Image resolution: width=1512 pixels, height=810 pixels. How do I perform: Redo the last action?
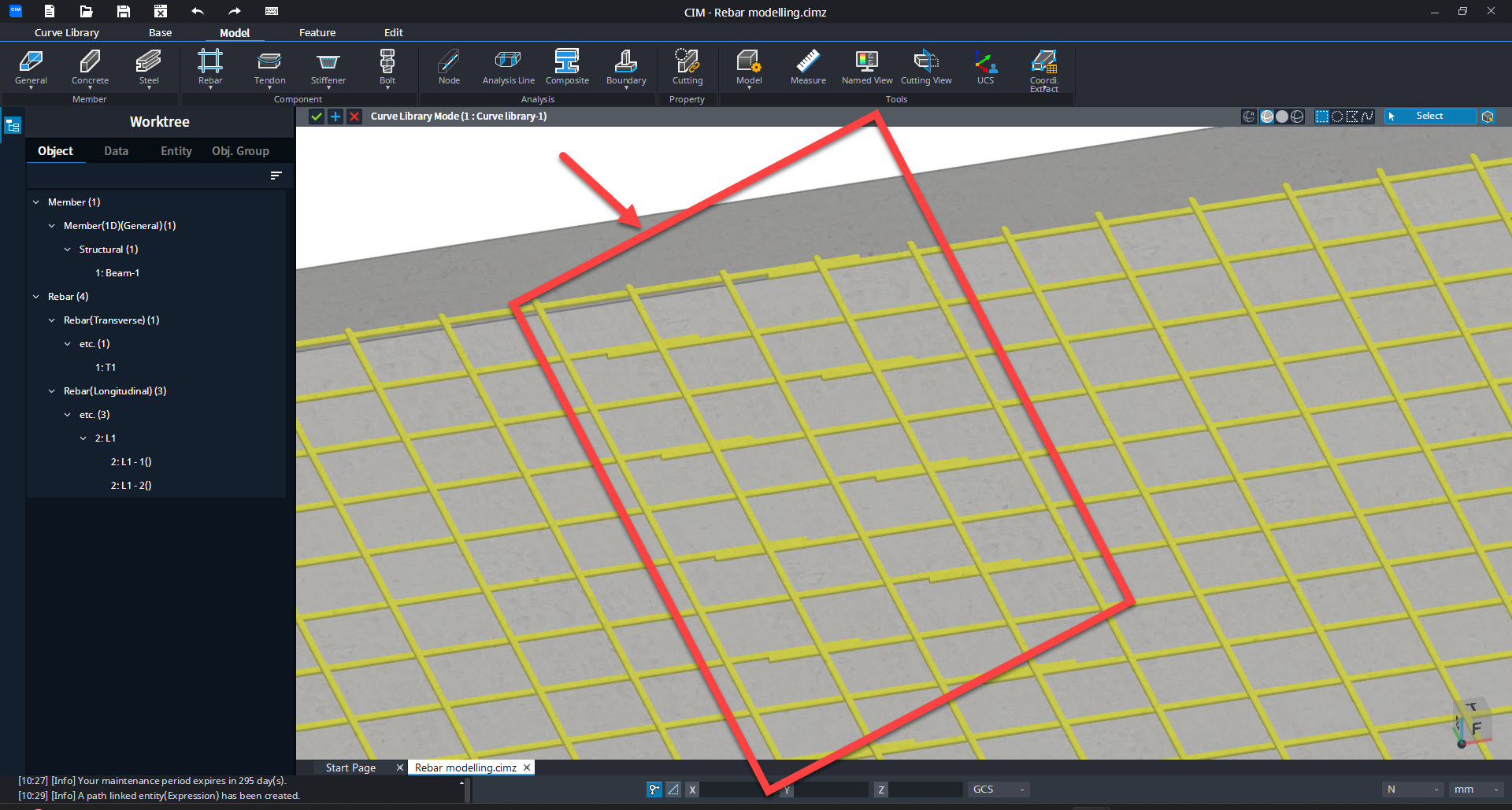coord(235,11)
